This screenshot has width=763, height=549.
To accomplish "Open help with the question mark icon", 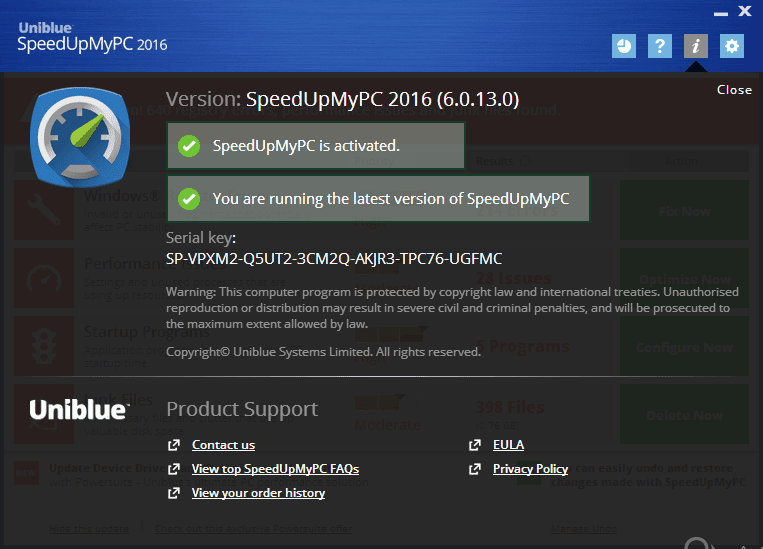I will coord(660,46).
